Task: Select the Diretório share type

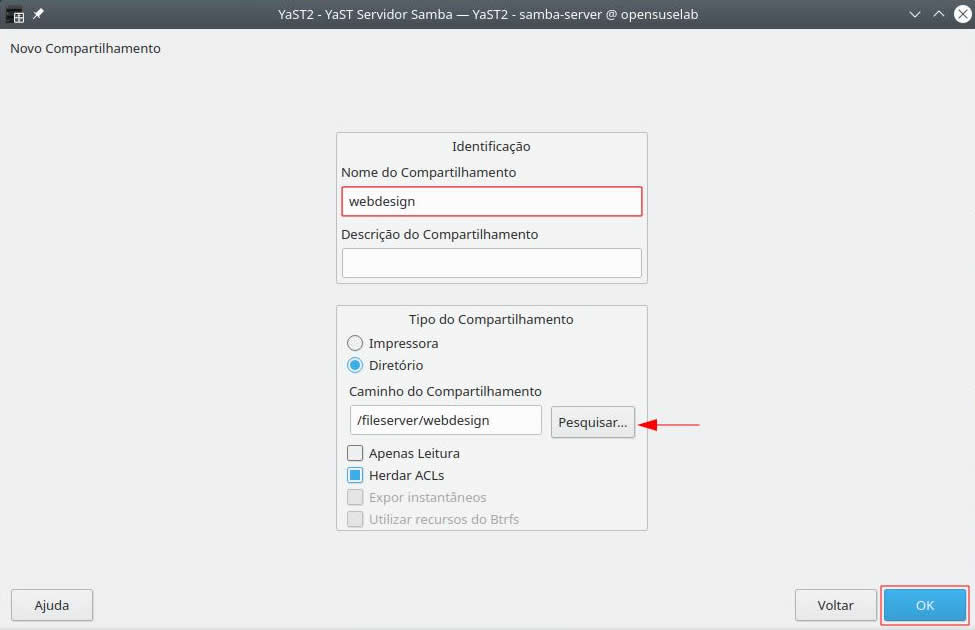Action: pos(355,365)
